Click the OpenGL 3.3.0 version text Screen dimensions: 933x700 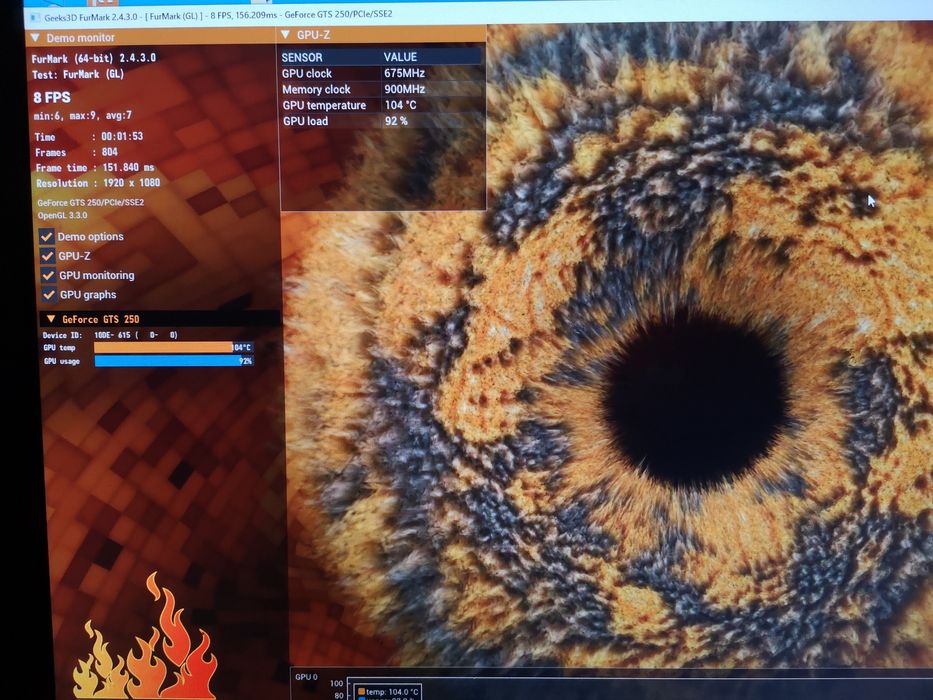pyautogui.click(x=62, y=215)
